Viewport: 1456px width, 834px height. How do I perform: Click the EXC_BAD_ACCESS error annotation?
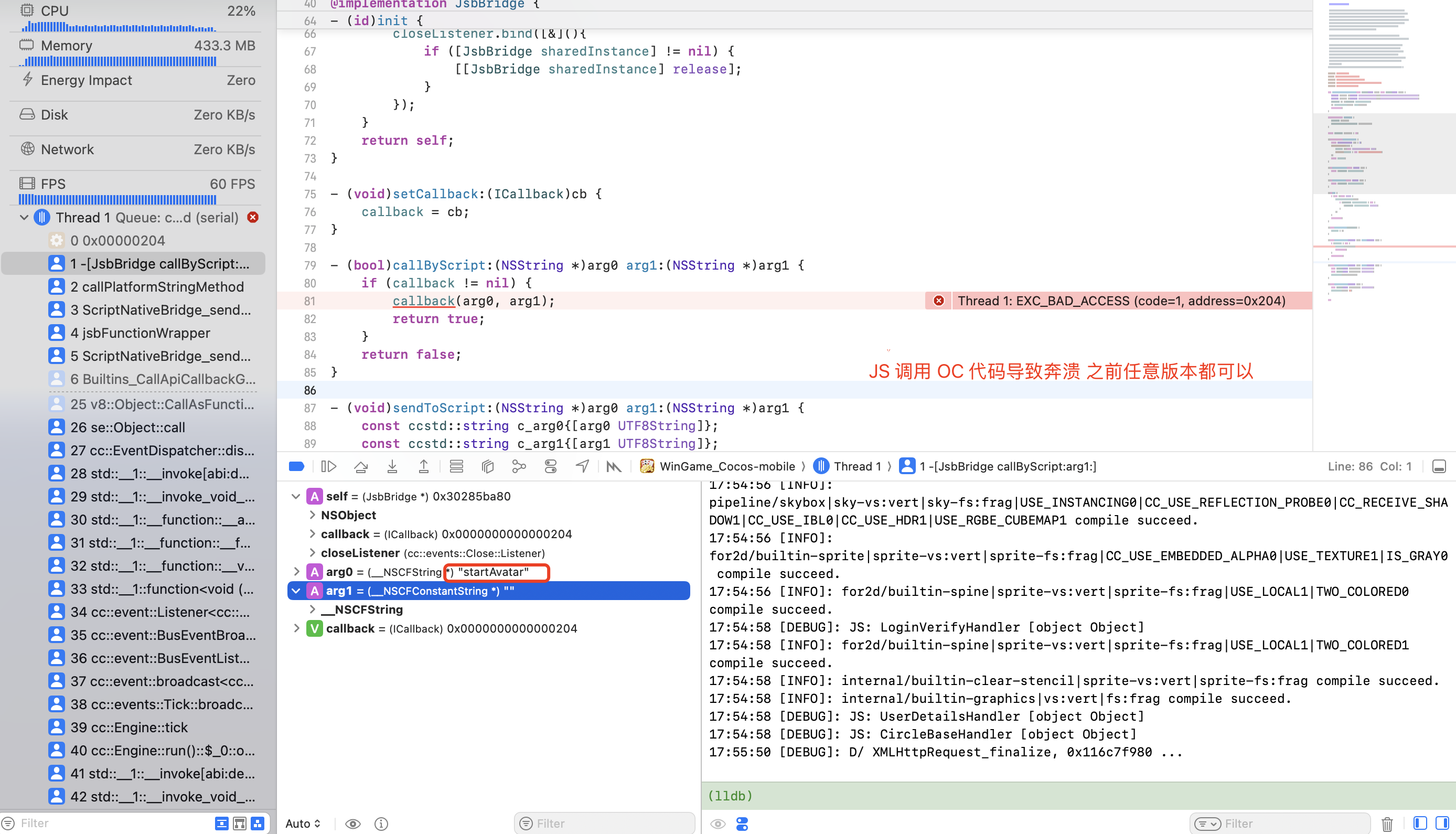(1121, 301)
